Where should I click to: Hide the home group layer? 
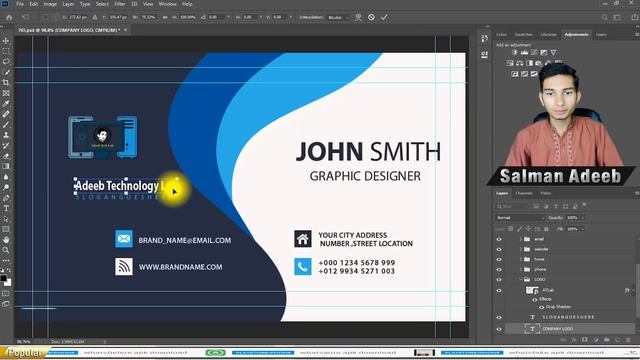coord(499,260)
